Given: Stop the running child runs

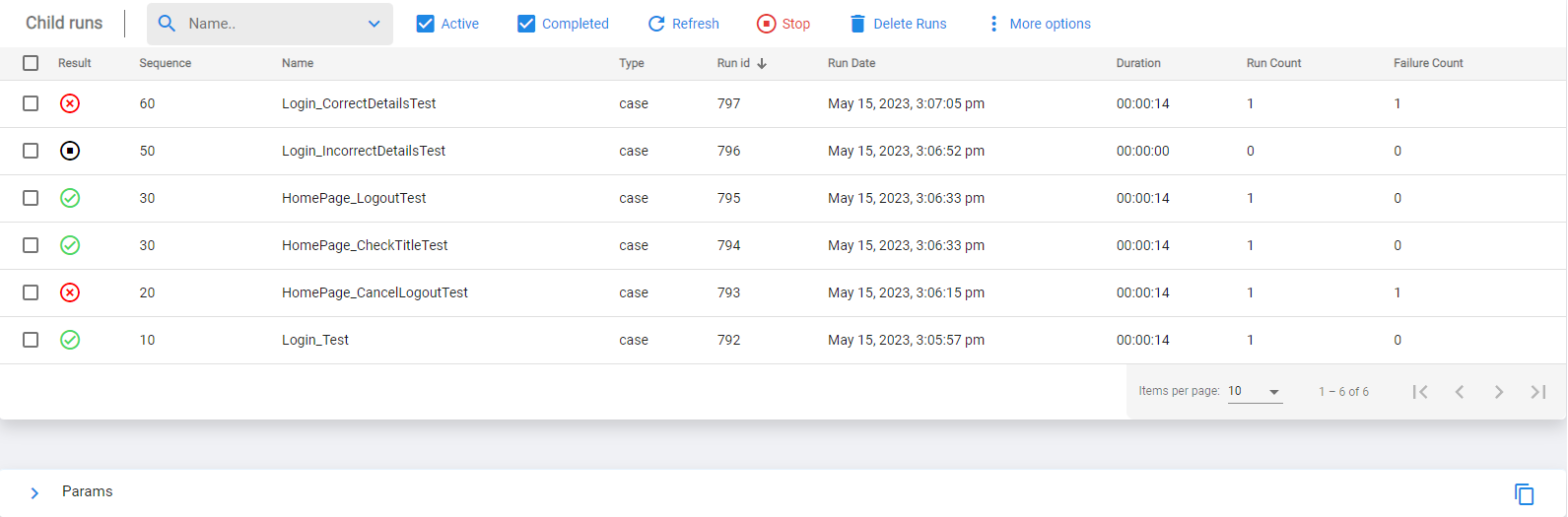Looking at the screenshot, I should (x=784, y=24).
